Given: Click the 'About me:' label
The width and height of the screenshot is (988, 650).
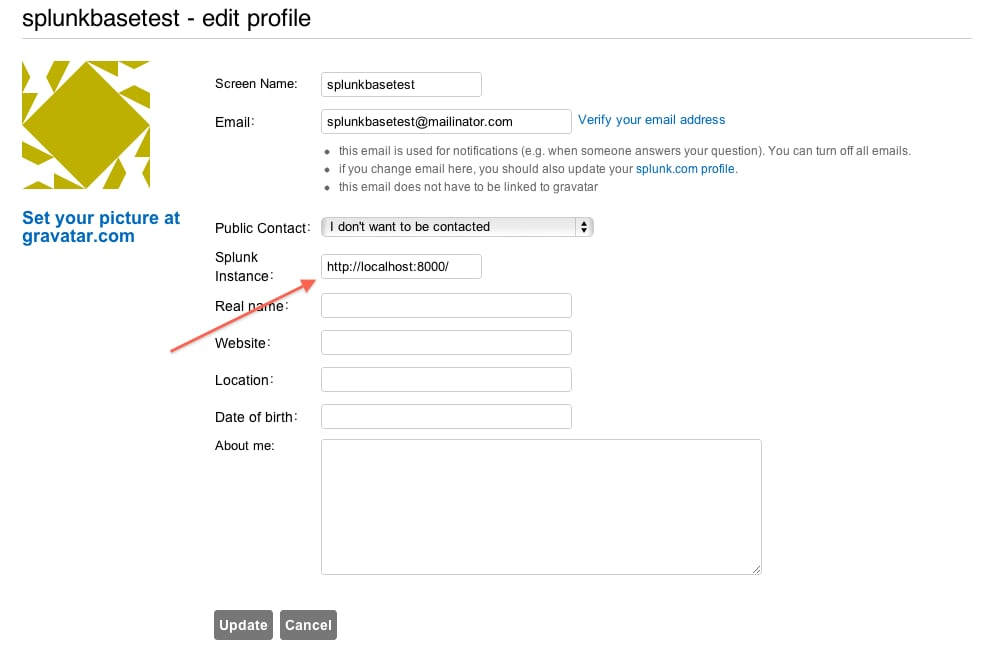Looking at the screenshot, I should click(244, 446).
